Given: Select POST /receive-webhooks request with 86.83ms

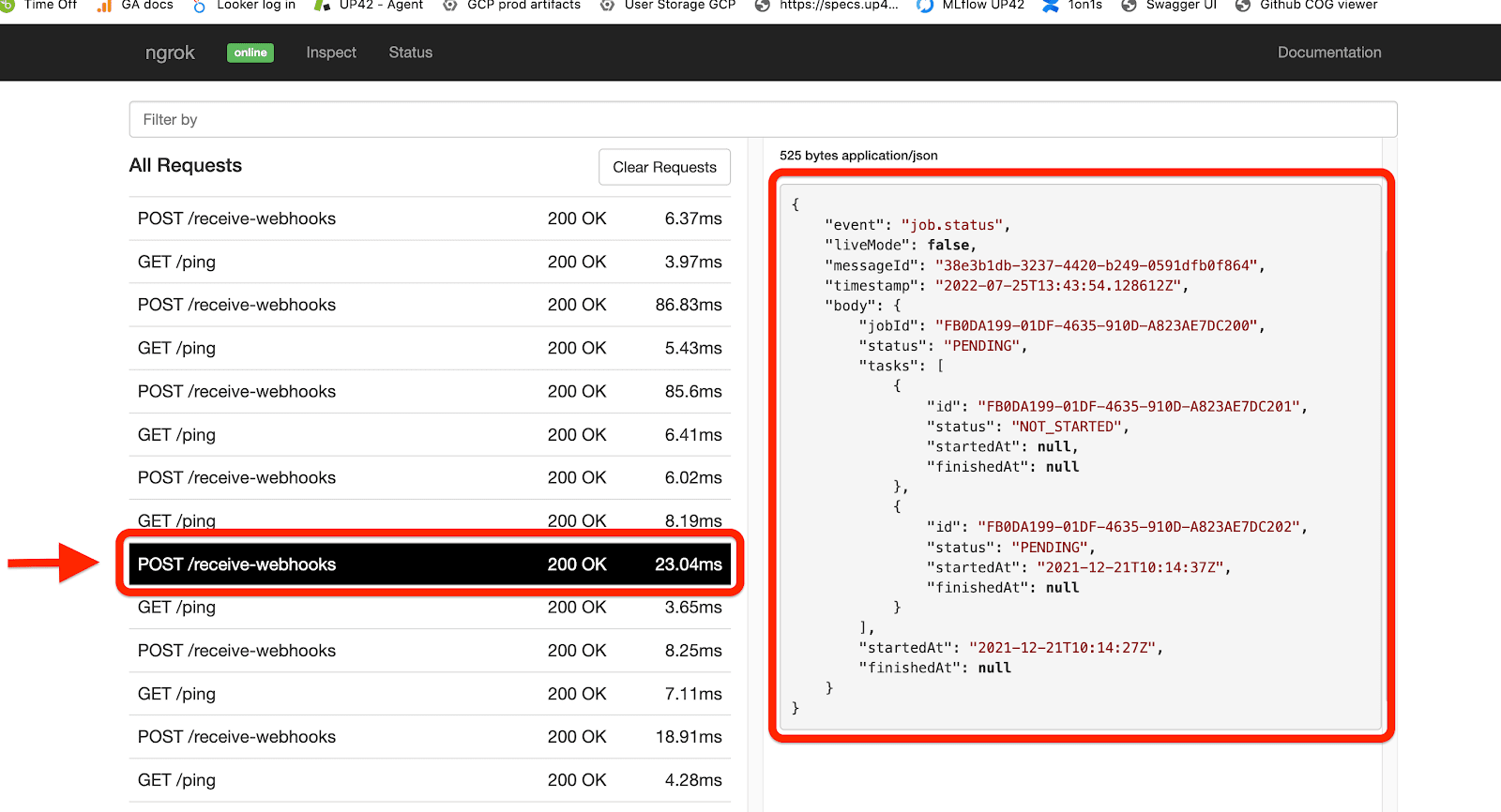Looking at the screenshot, I should 430,305.
